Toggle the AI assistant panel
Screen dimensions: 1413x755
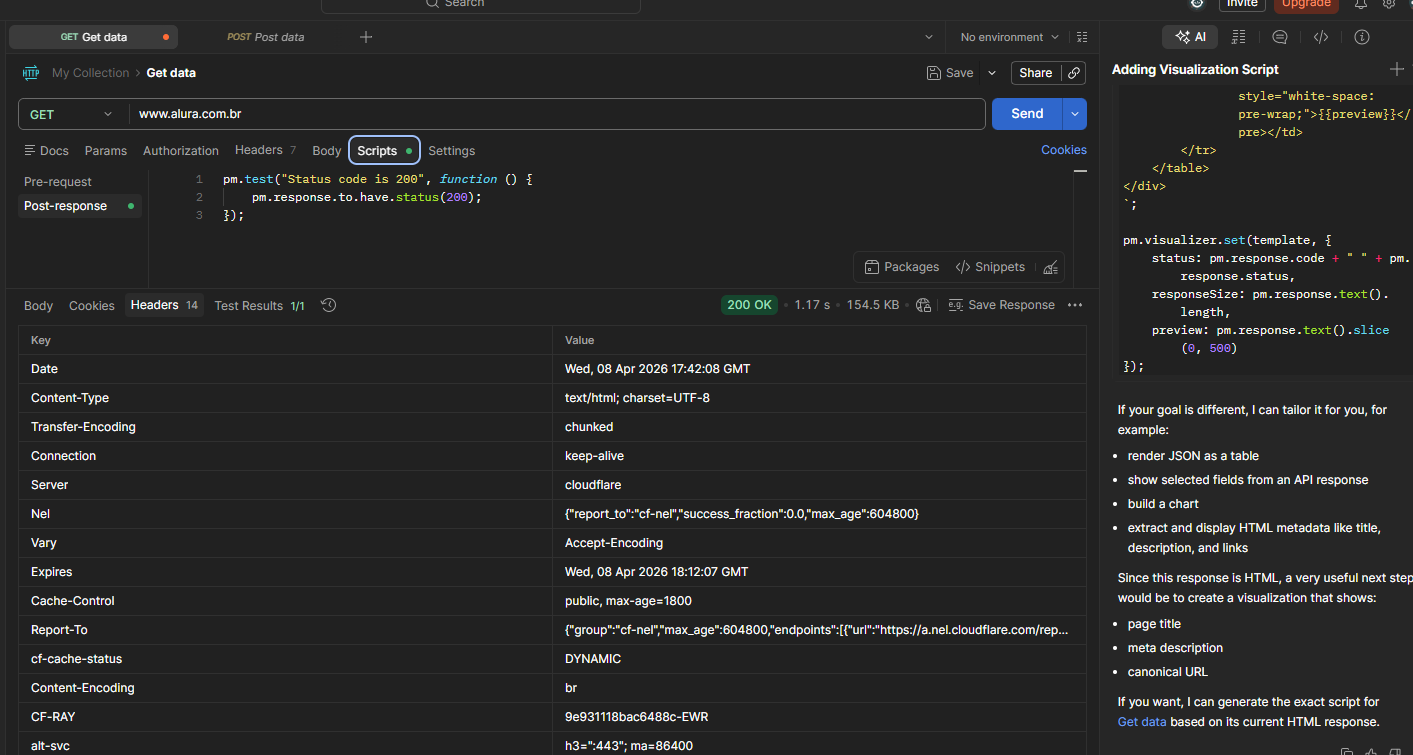(1190, 37)
